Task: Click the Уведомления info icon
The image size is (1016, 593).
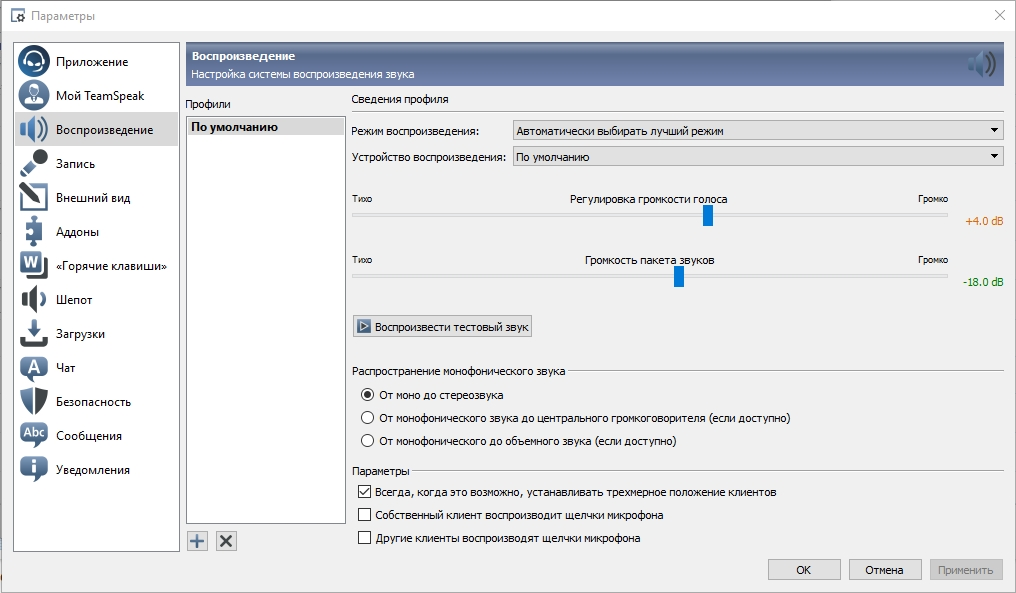Action: pos(34,469)
